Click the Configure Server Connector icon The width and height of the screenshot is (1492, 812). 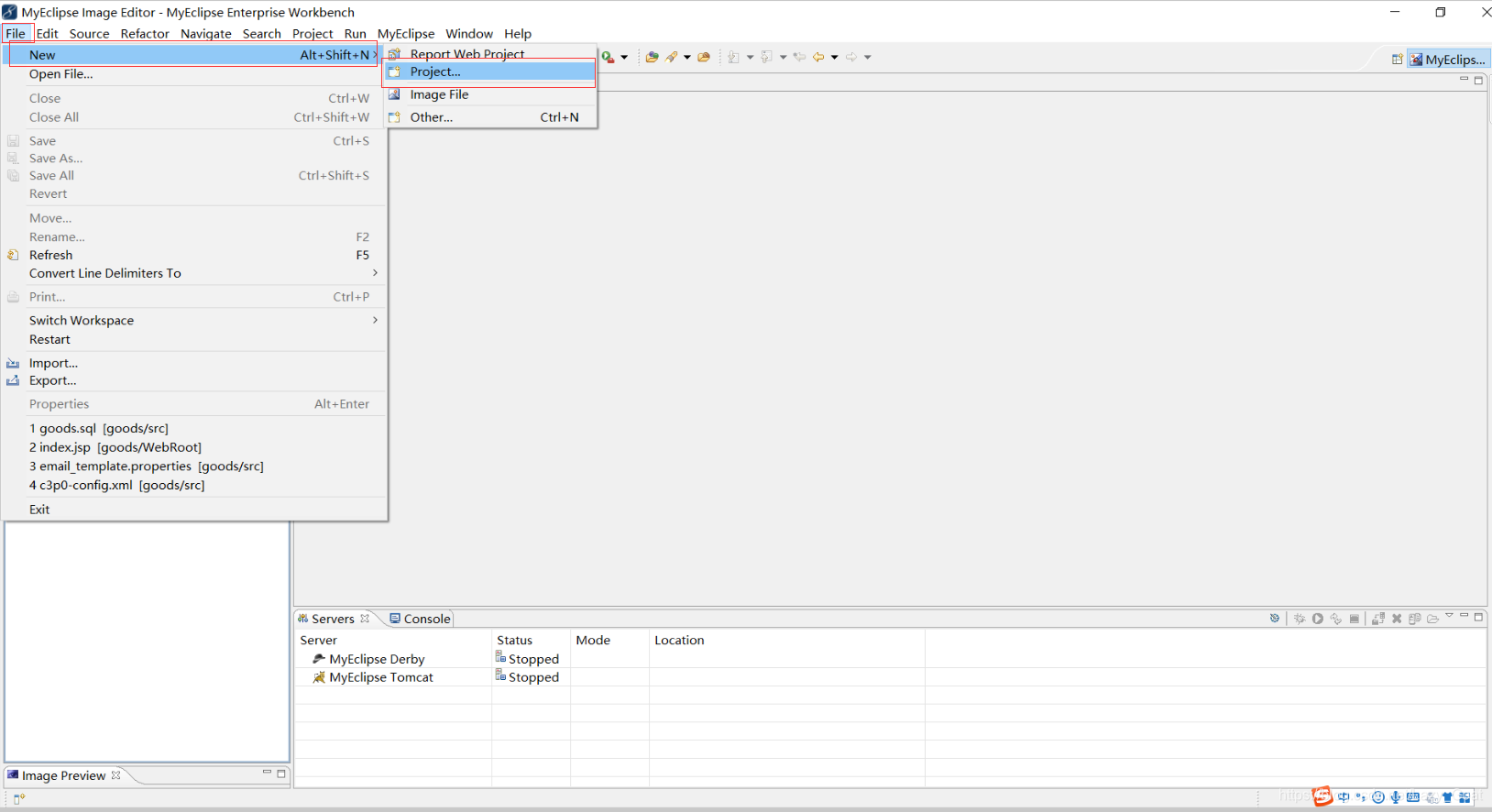click(x=1415, y=619)
